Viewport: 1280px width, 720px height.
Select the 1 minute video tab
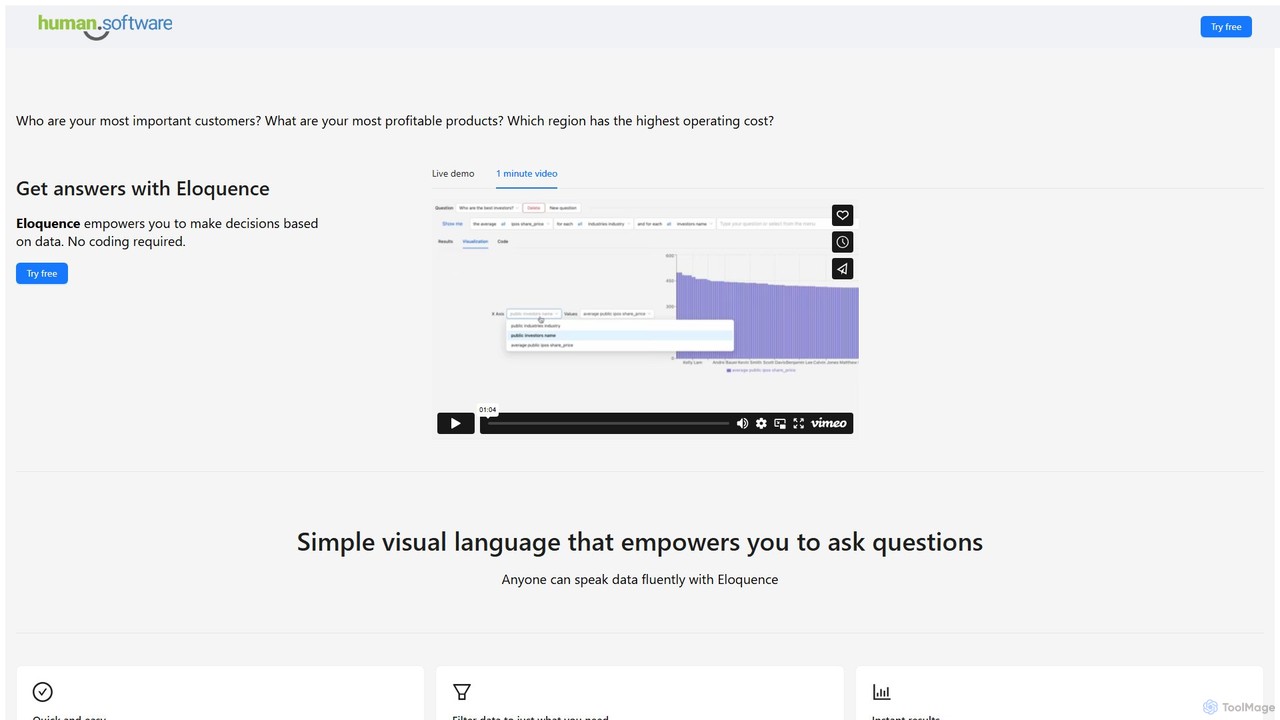[x=527, y=174]
